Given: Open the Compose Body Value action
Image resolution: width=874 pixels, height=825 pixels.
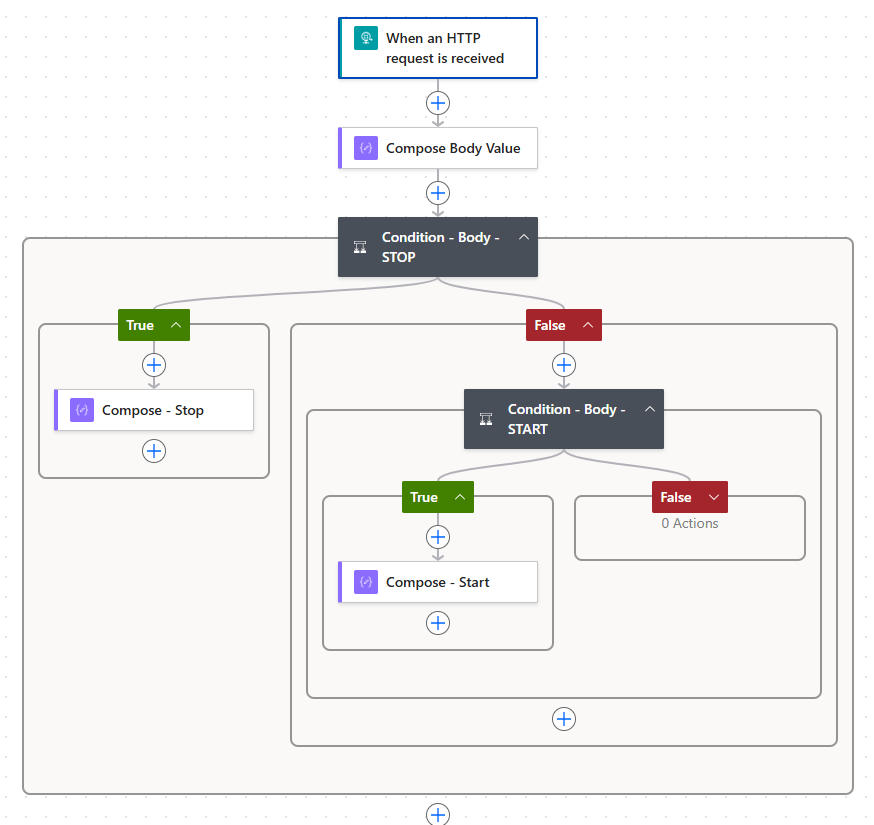Looking at the screenshot, I should (453, 148).
